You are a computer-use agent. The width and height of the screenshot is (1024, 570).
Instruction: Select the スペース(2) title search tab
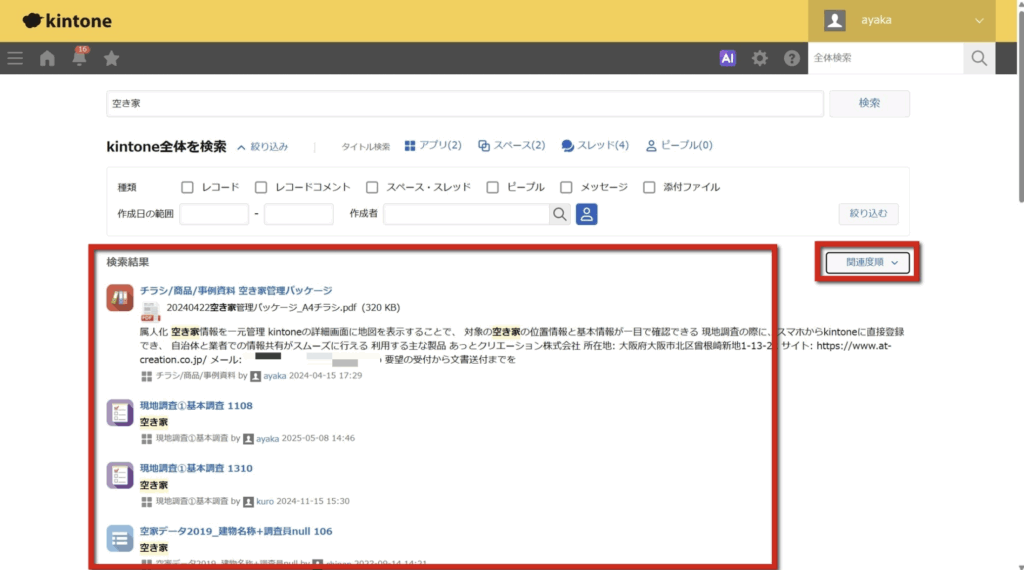point(511,145)
